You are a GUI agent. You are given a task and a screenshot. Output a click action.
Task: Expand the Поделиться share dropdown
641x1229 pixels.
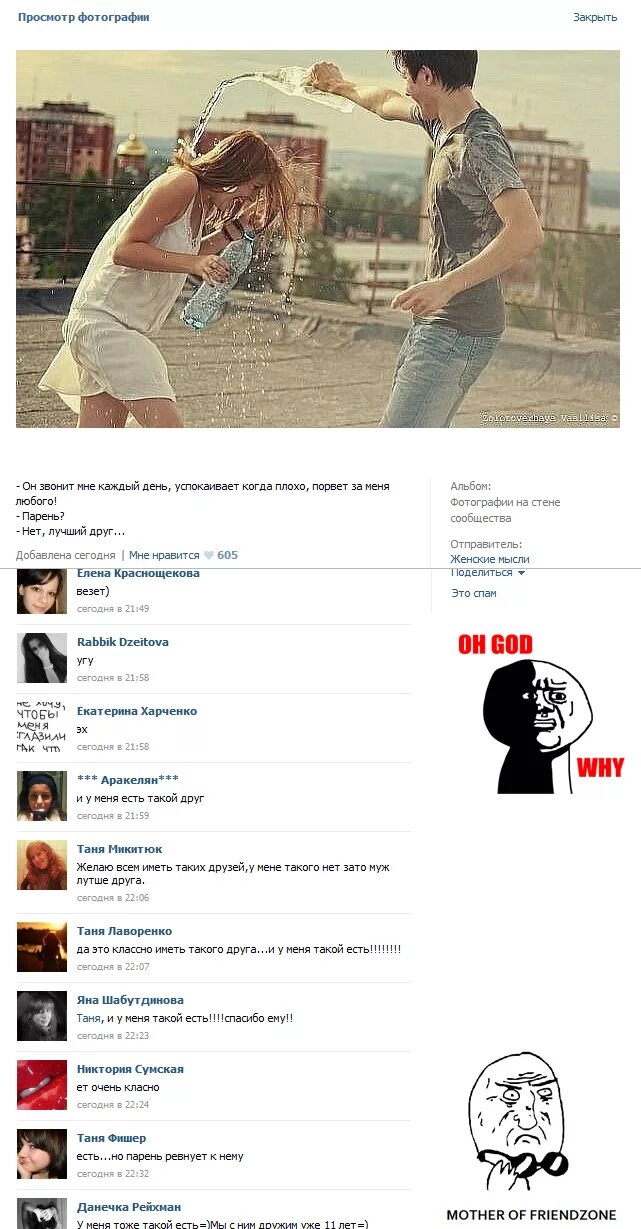(x=488, y=572)
